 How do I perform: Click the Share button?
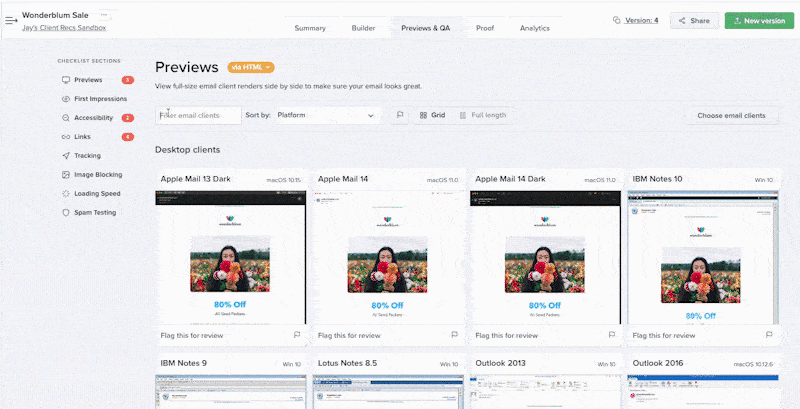(x=694, y=21)
